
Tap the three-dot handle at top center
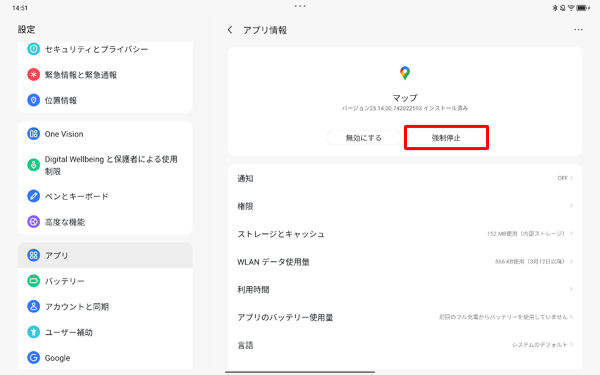(x=300, y=6)
